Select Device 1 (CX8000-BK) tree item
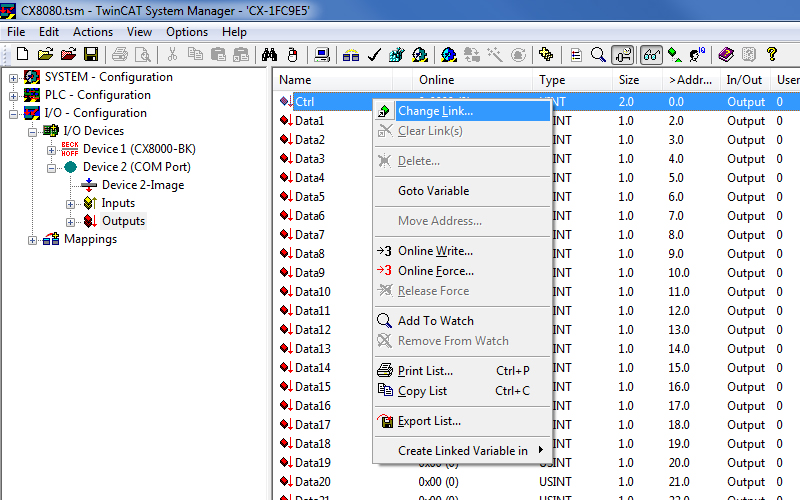Screen dimensions: 800x500 (x=139, y=148)
